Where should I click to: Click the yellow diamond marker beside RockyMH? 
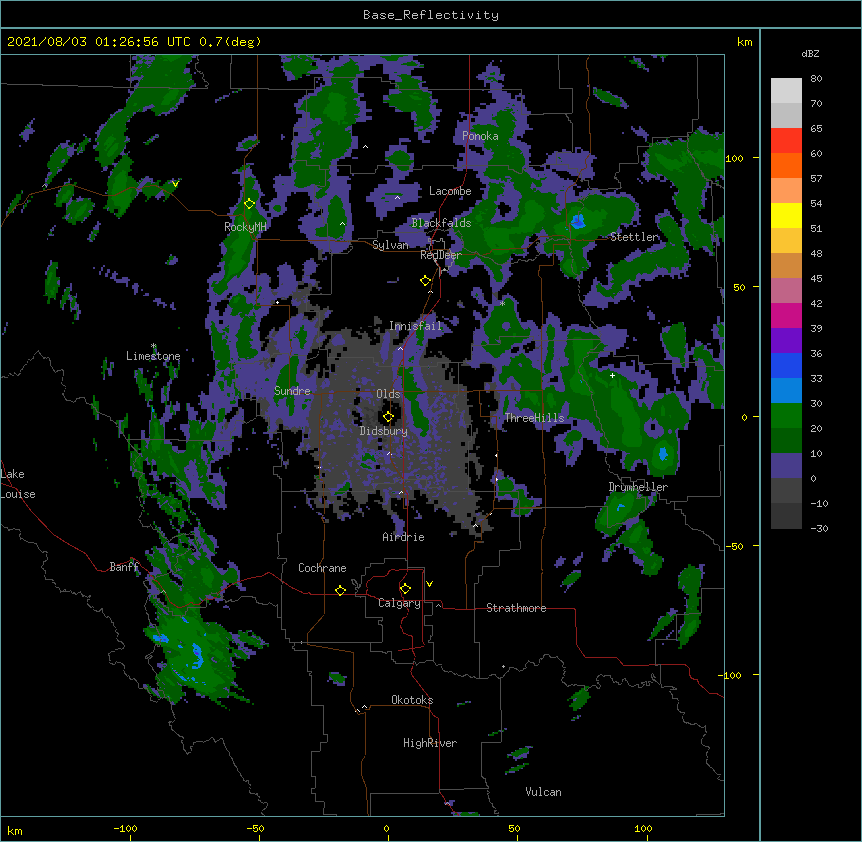click(250, 204)
